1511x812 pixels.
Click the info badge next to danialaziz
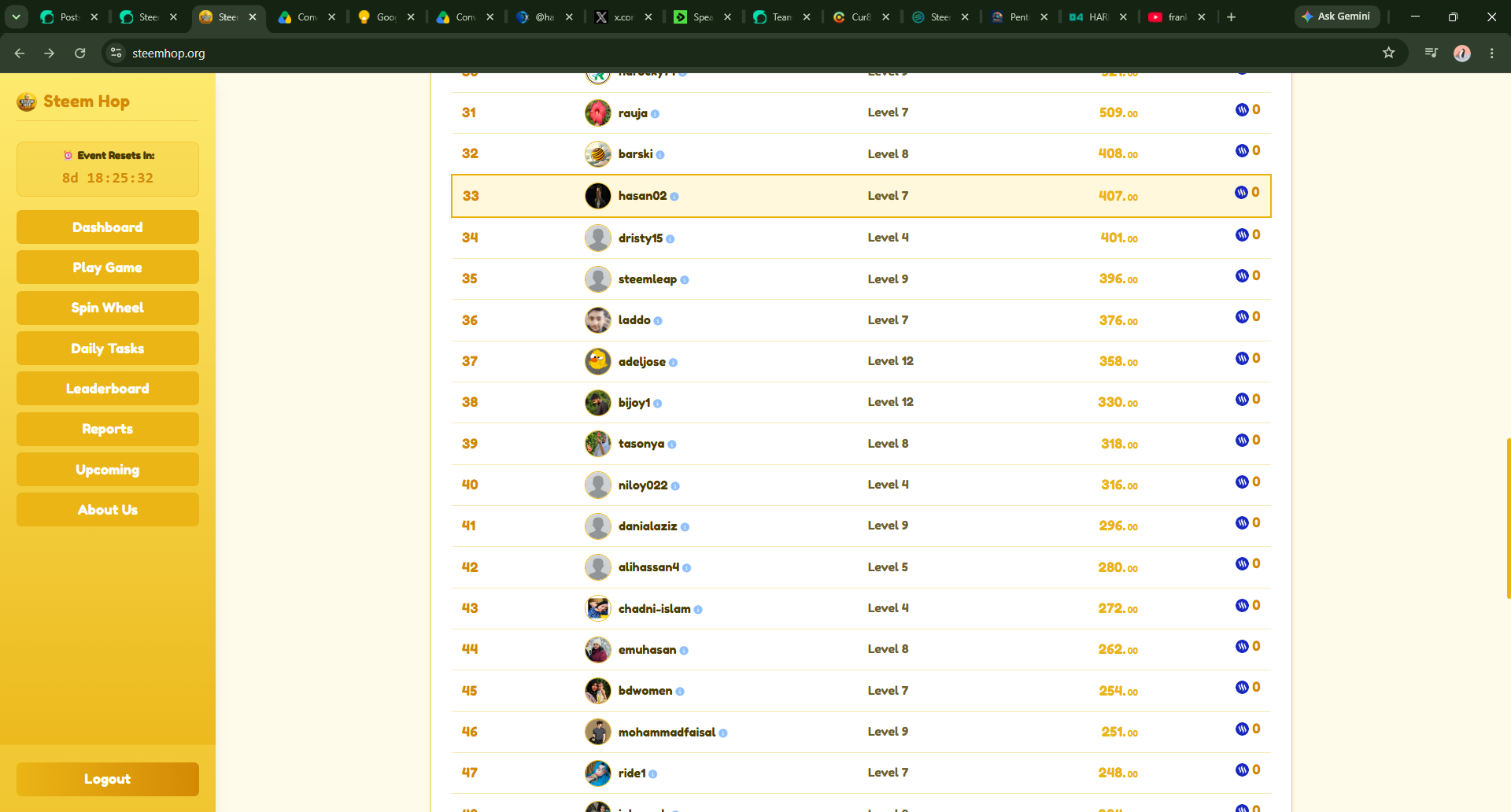pos(685,527)
